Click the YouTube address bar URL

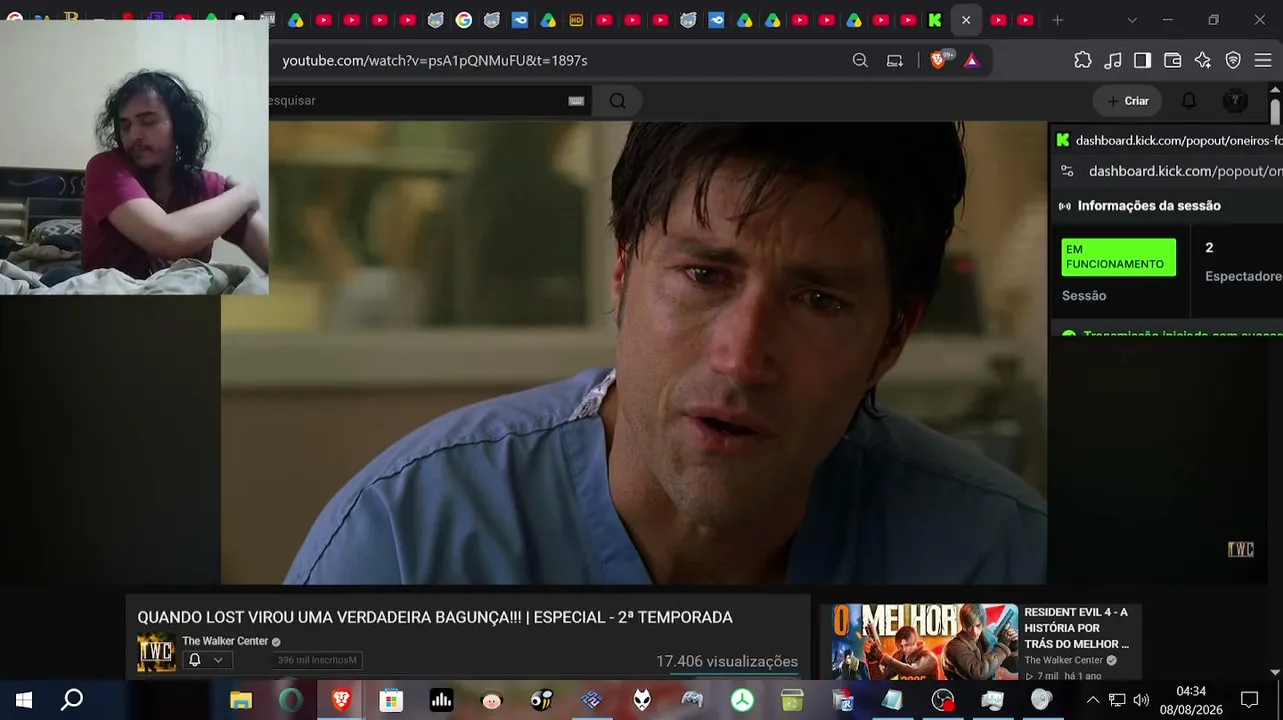click(x=435, y=61)
